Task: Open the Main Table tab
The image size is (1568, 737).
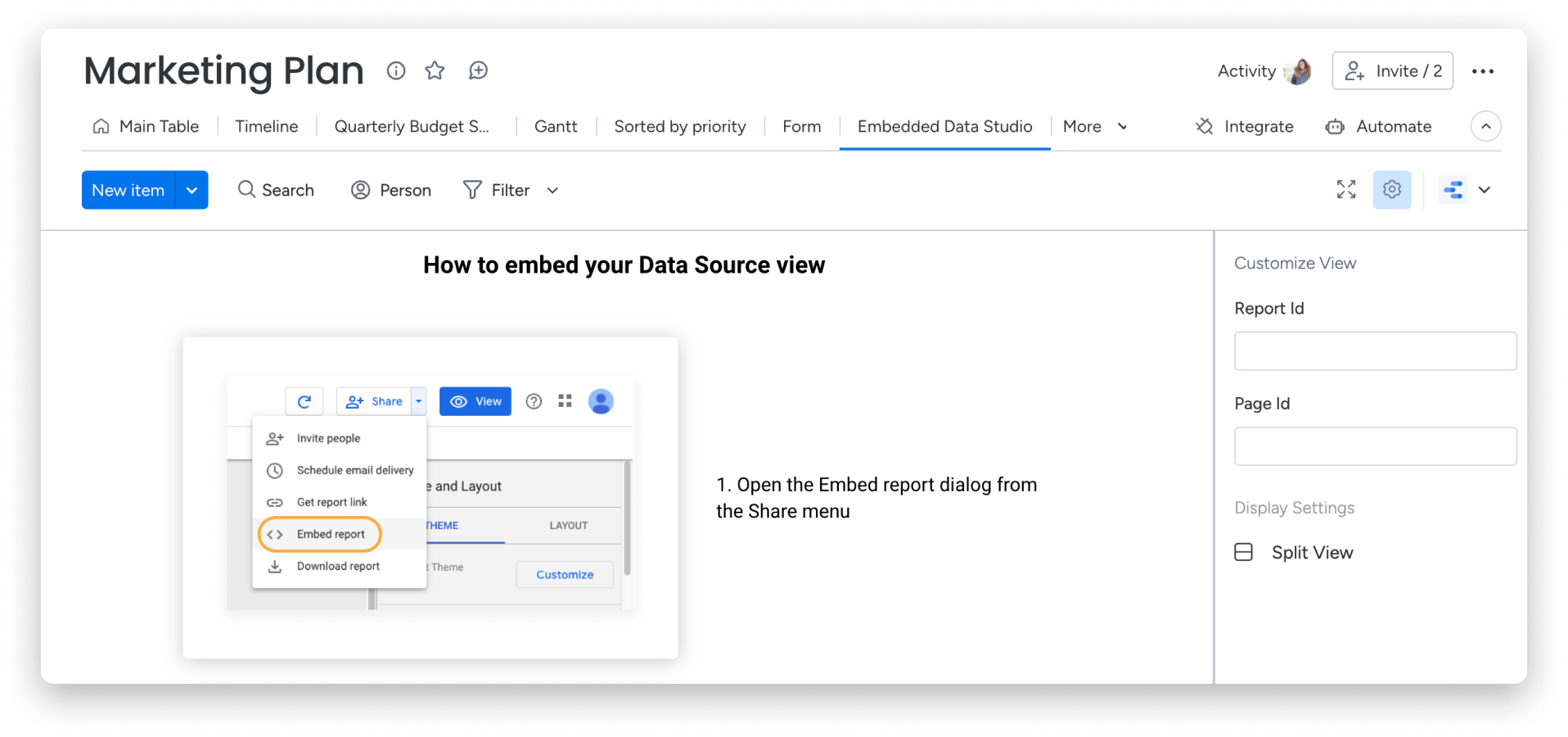Action: click(x=146, y=126)
